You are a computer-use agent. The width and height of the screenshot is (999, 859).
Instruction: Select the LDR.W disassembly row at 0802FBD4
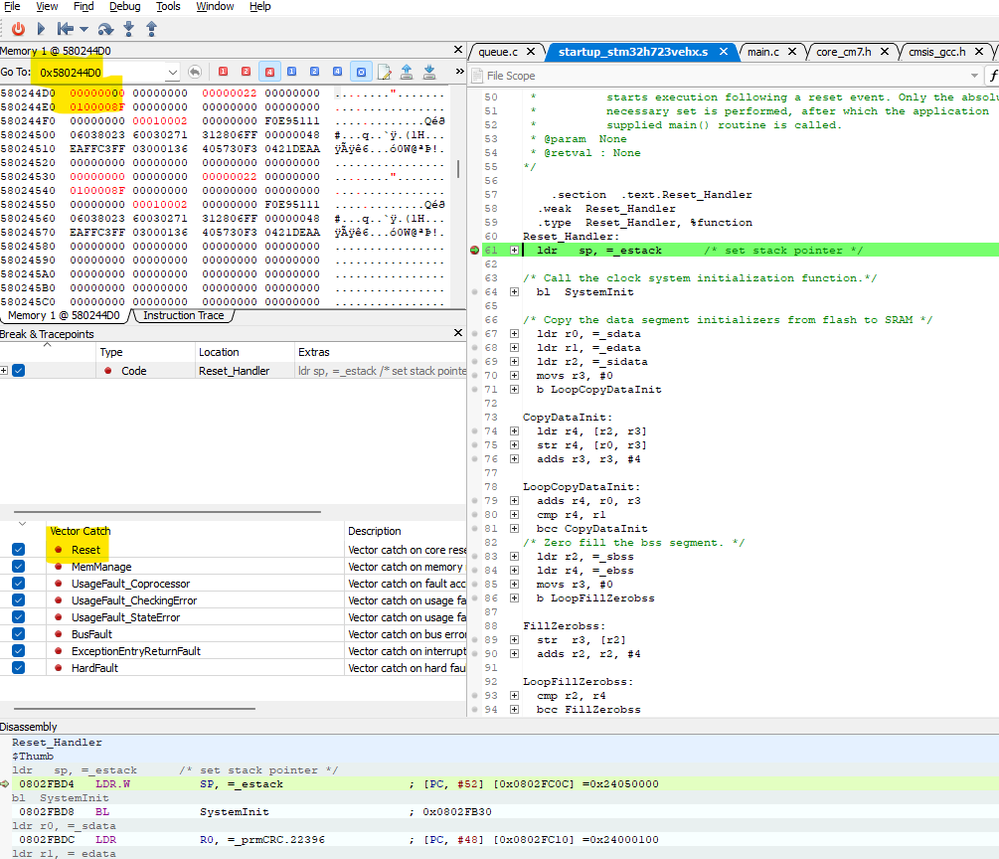pos(500,784)
